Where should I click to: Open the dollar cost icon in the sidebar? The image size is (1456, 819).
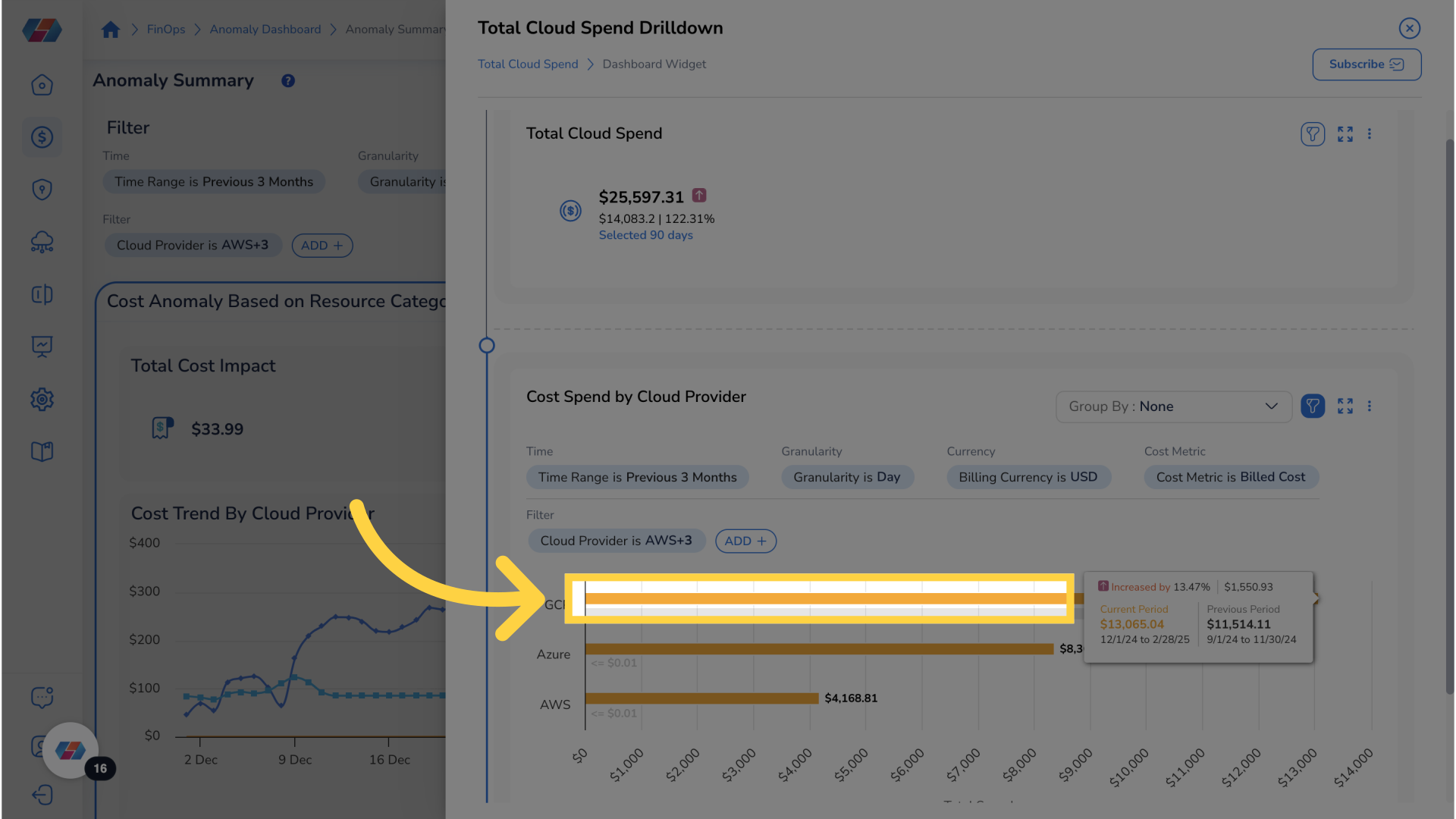pyautogui.click(x=42, y=137)
